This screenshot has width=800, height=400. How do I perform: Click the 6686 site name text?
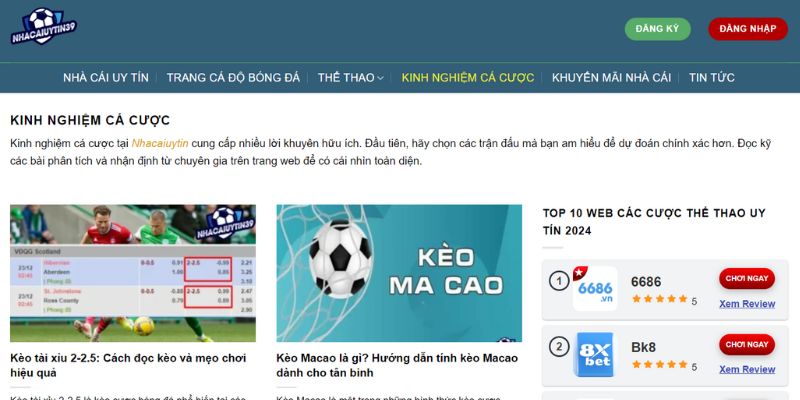[646, 282]
